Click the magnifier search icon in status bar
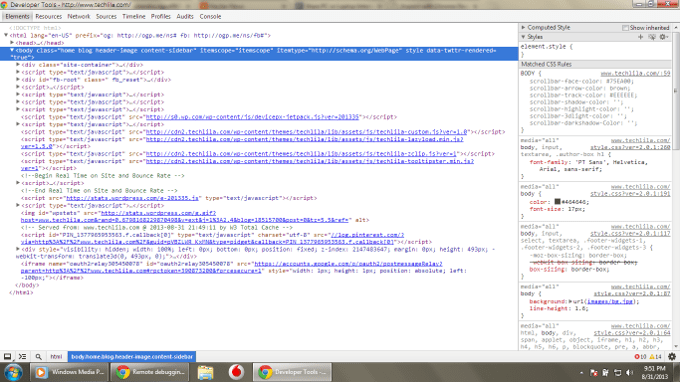 39,356
